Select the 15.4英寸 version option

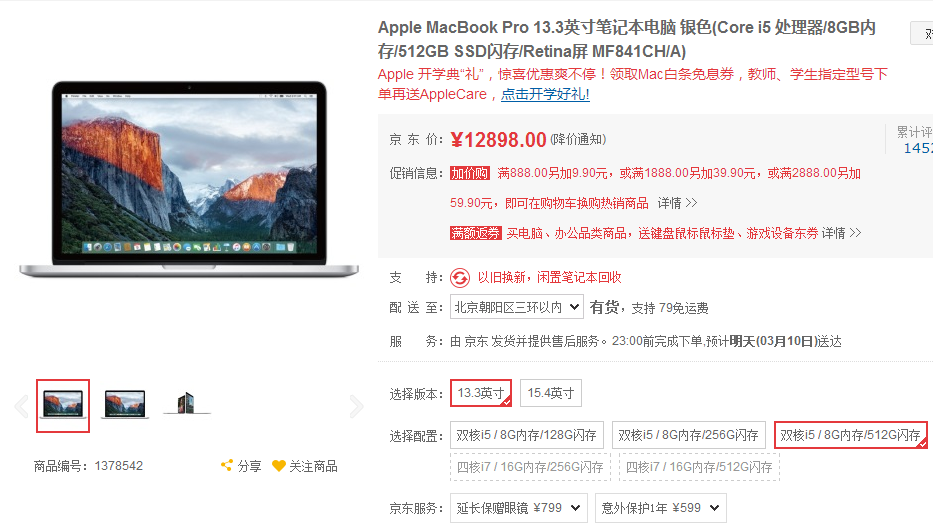point(551,393)
